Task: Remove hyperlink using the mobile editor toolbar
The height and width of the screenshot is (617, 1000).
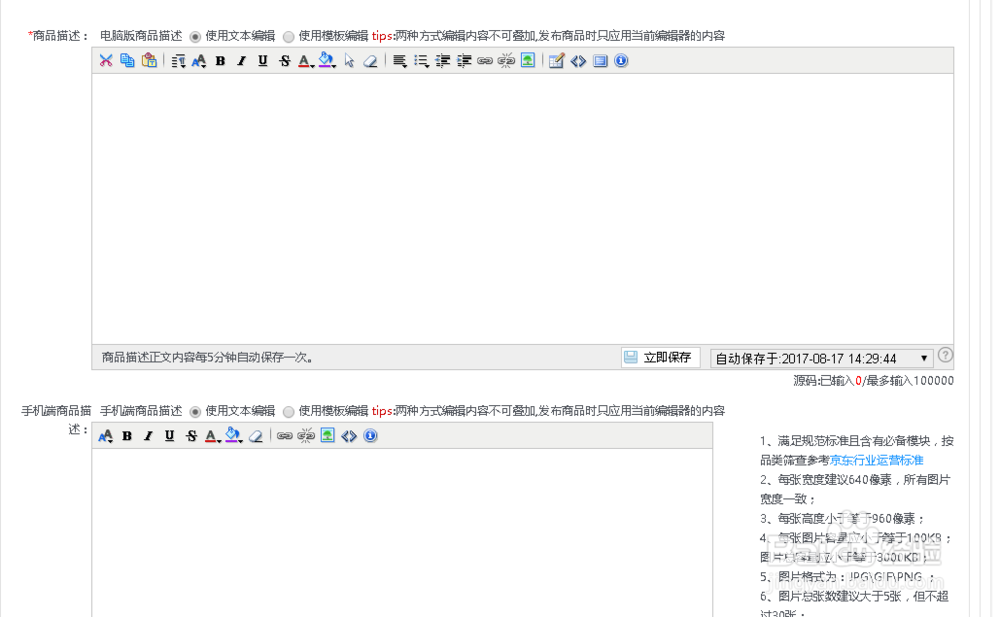Action: pyautogui.click(x=306, y=436)
